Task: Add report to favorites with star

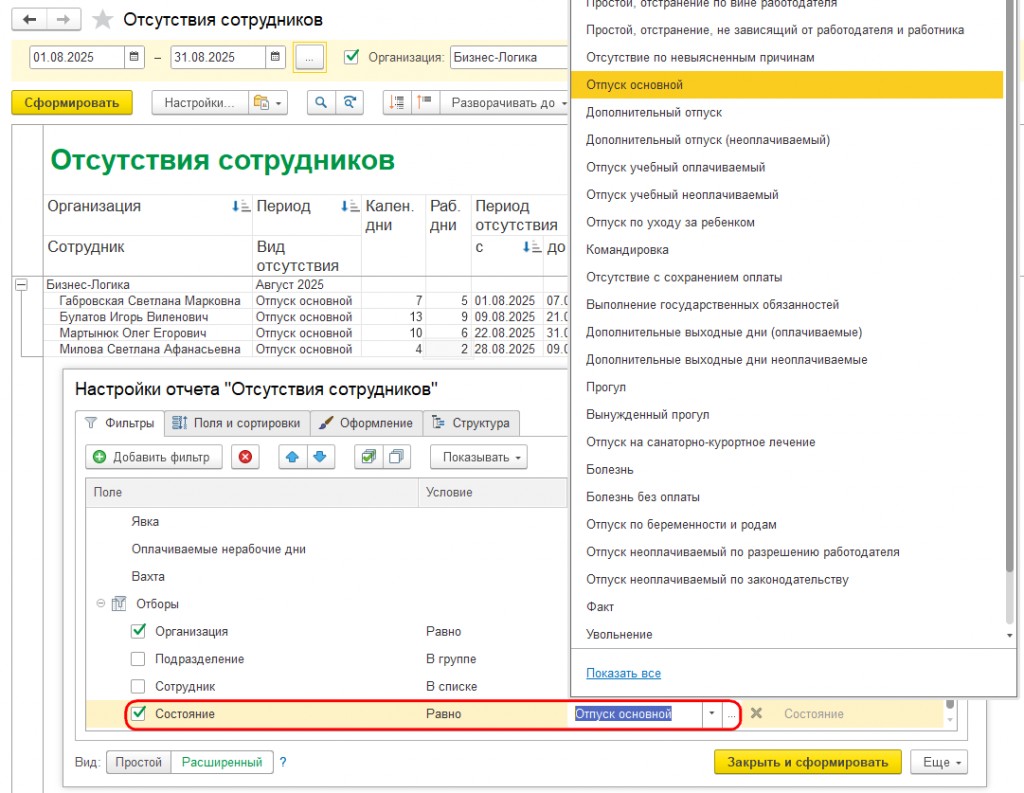Action: pos(103,20)
